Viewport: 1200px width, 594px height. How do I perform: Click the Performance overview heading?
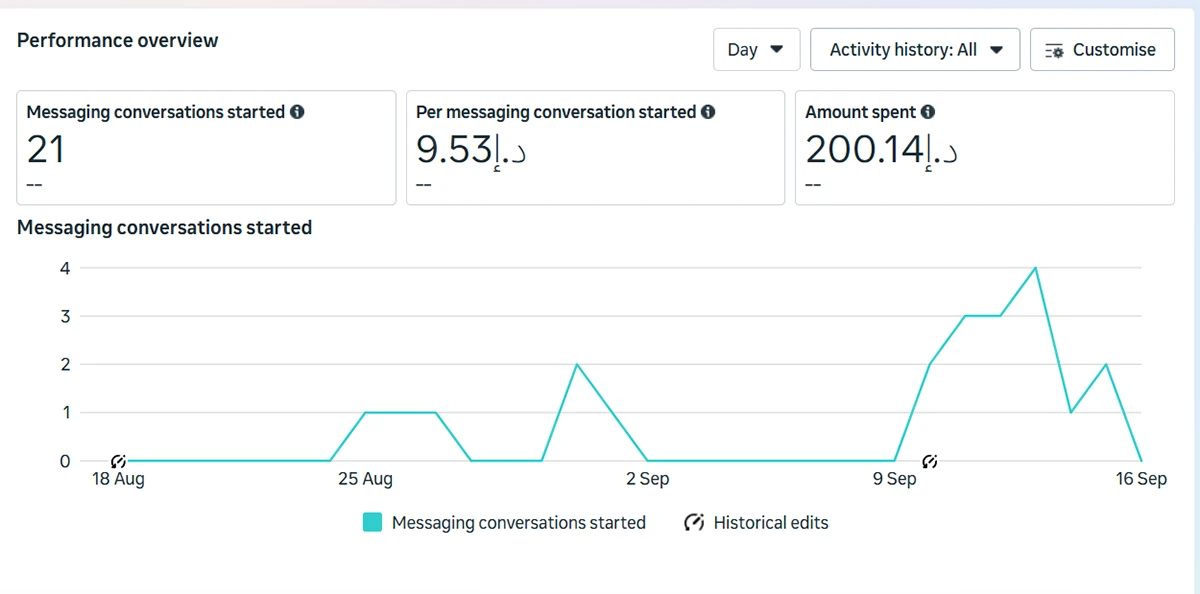click(118, 41)
